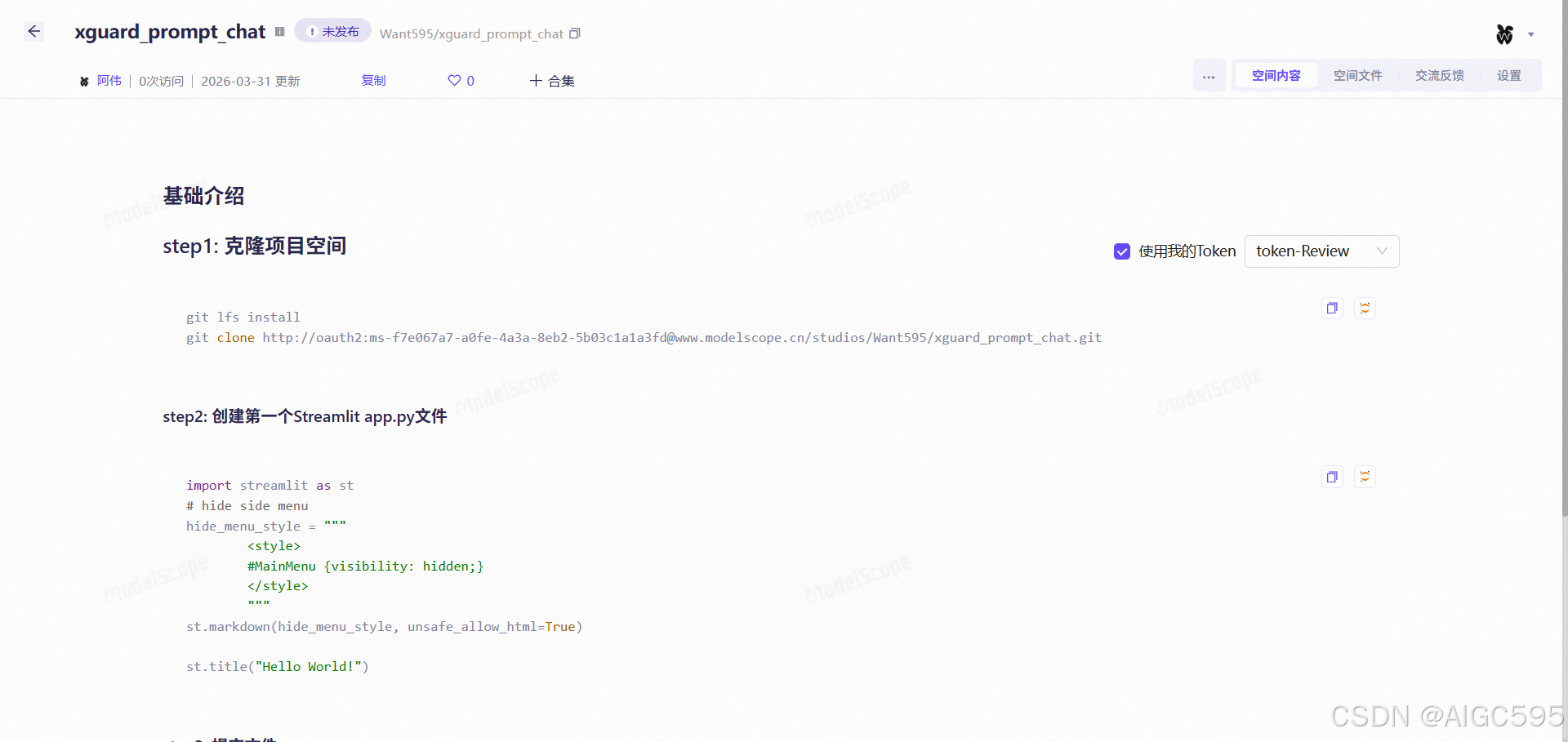Open author profile 阿伟

(x=109, y=81)
